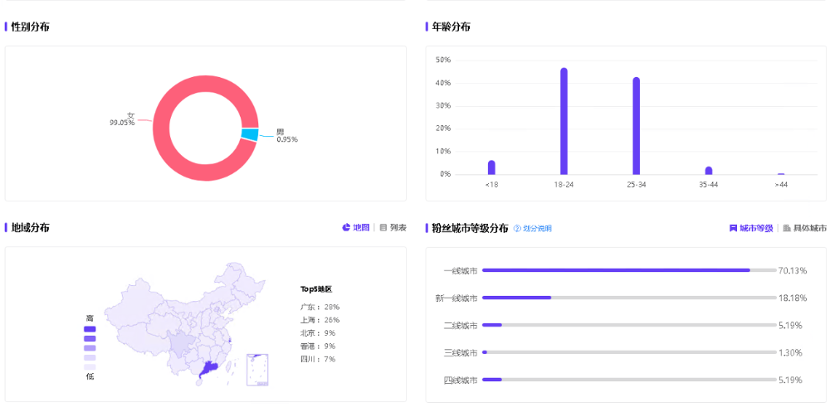830x408 pixels.
Task: Switch region view to 地图 (map) tab
Action: click(x=361, y=228)
